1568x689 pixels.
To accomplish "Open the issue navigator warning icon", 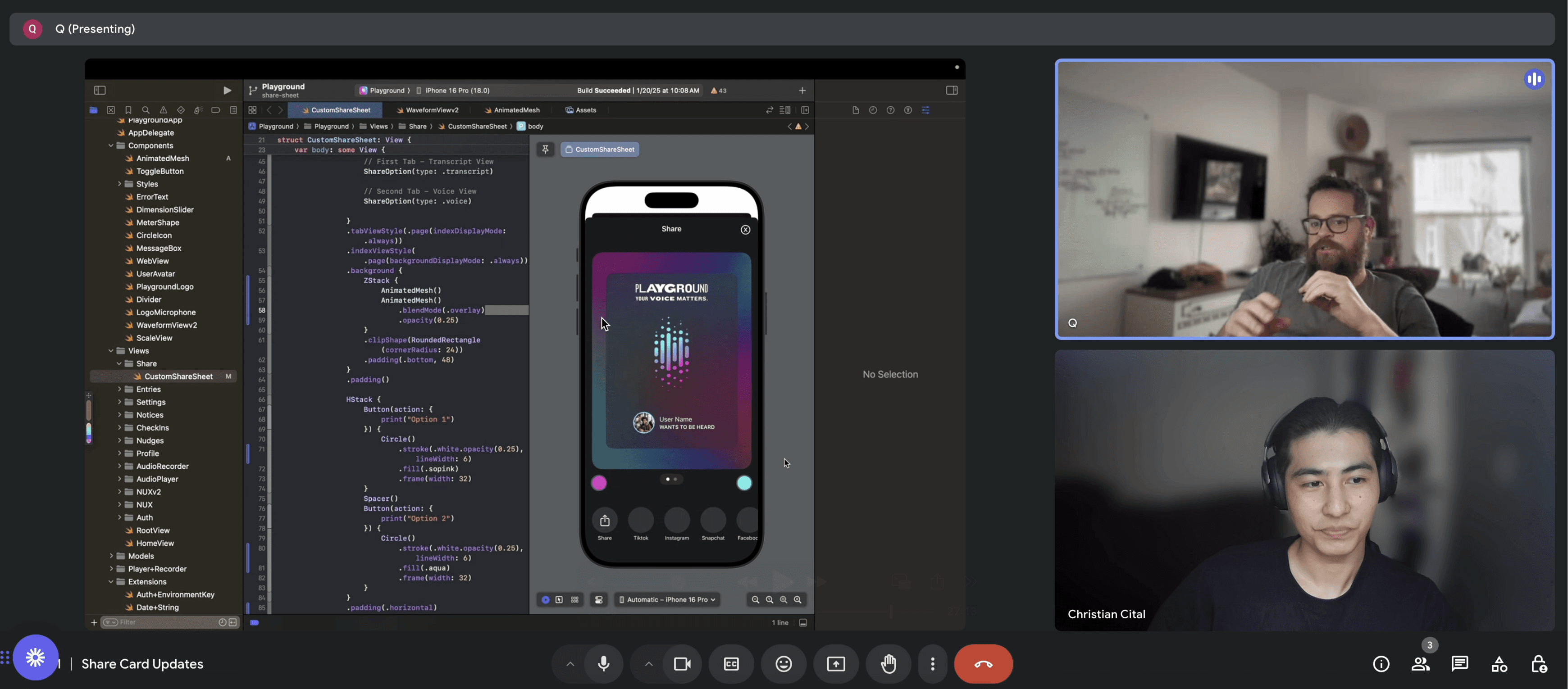I will [163, 110].
